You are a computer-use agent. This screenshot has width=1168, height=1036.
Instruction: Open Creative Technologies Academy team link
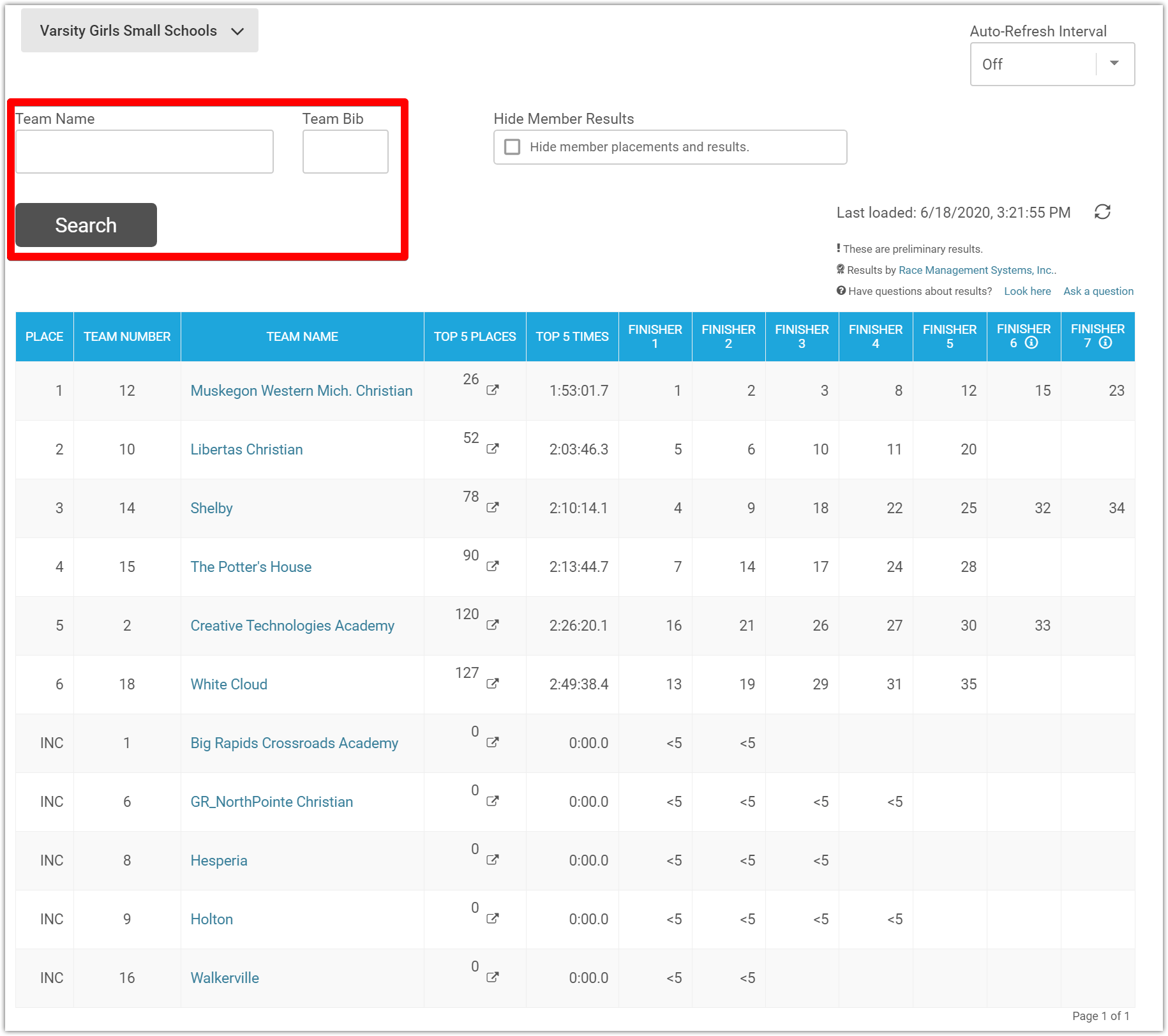click(x=292, y=626)
